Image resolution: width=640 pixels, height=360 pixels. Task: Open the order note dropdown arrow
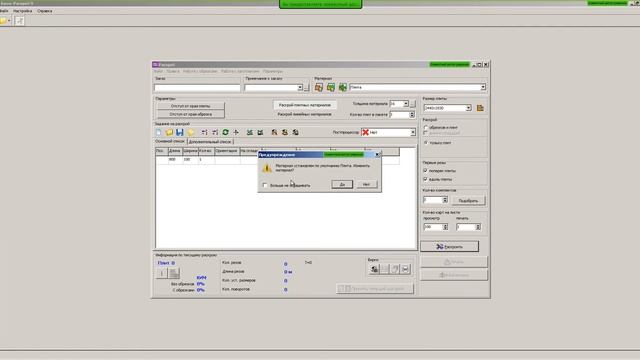point(300,88)
